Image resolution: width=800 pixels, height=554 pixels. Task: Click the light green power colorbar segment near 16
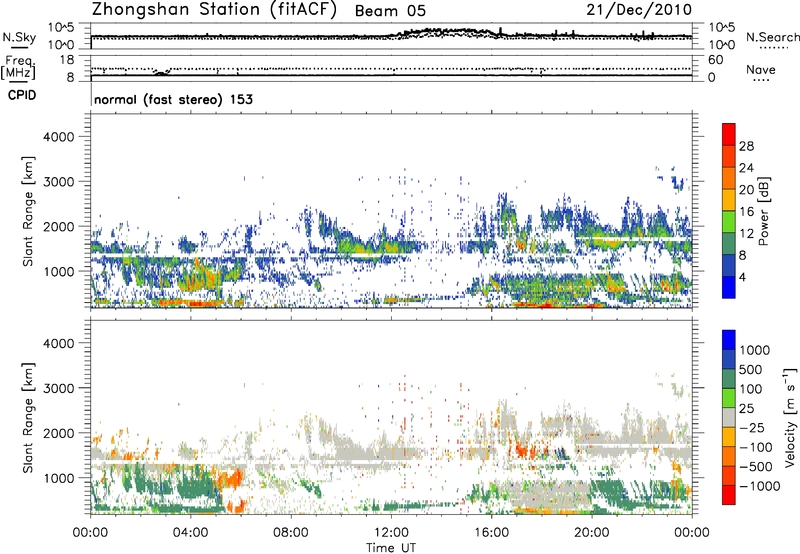[729, 221]
